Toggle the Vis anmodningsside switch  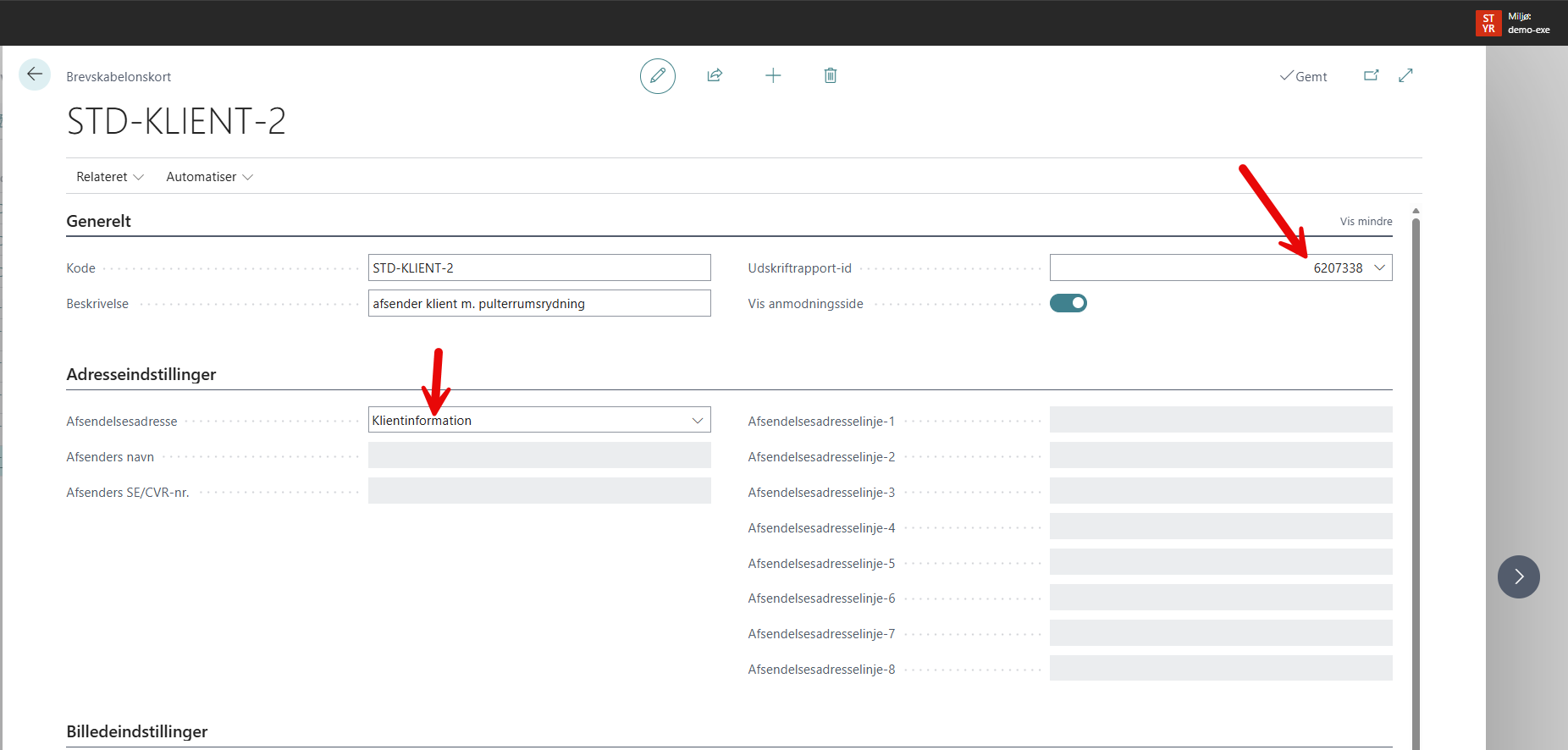tap(1068, 303)
